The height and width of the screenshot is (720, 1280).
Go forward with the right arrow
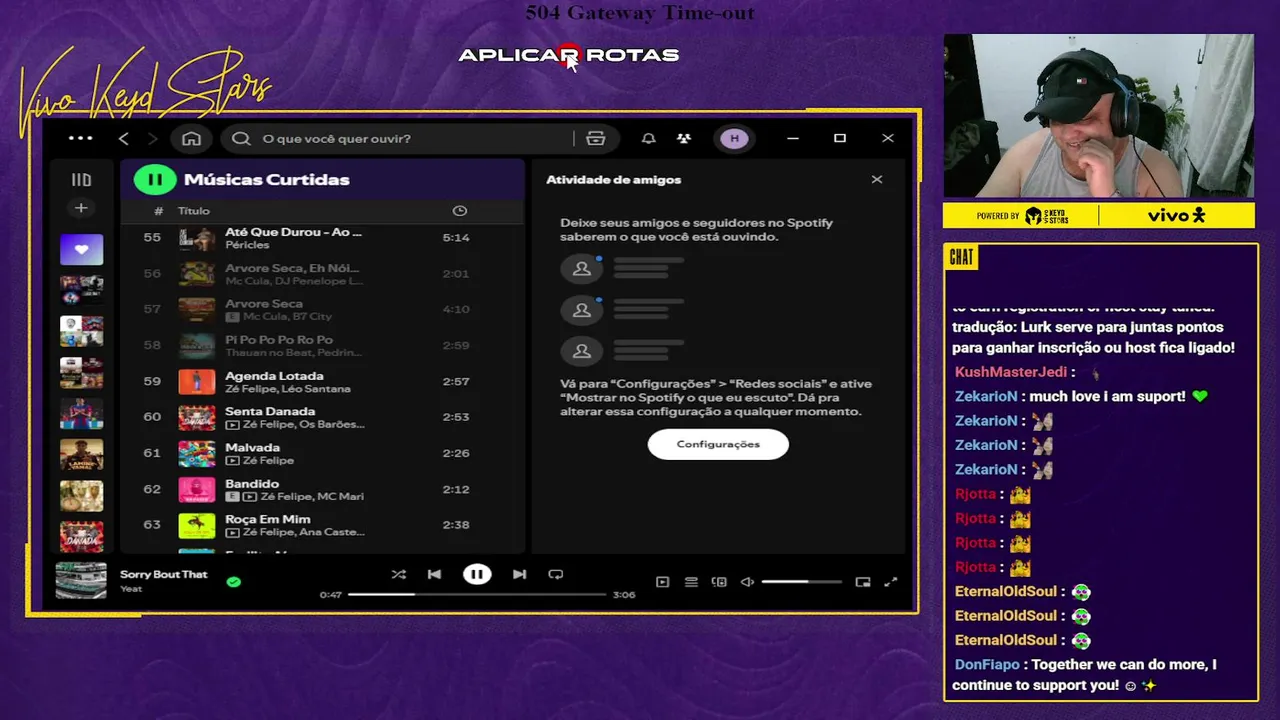[x=152, y=138]
